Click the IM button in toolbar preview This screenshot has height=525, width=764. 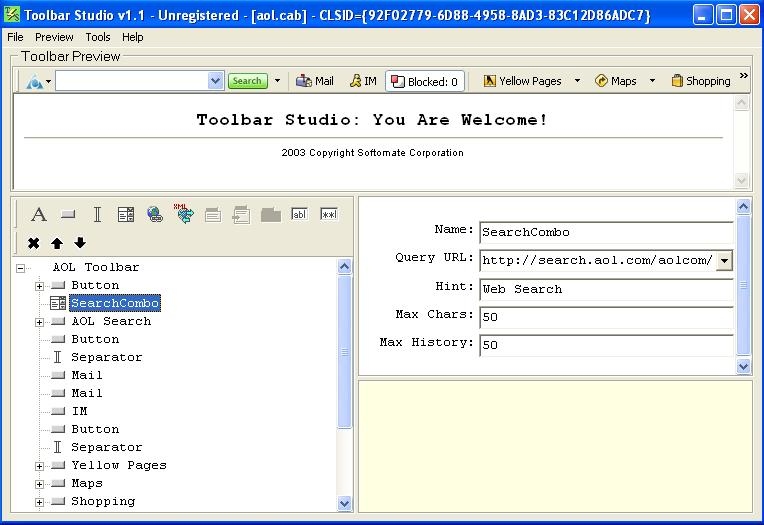(363, 81)
